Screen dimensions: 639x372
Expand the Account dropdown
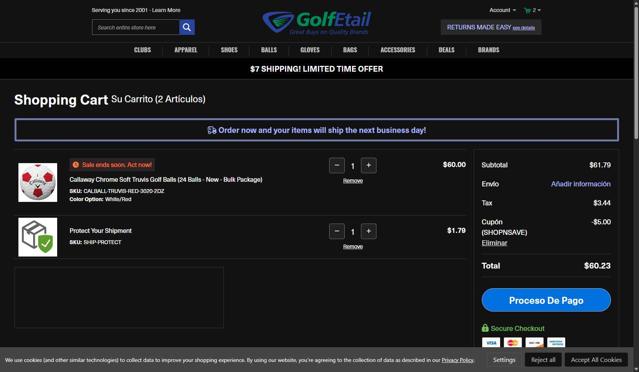point(502,10)
